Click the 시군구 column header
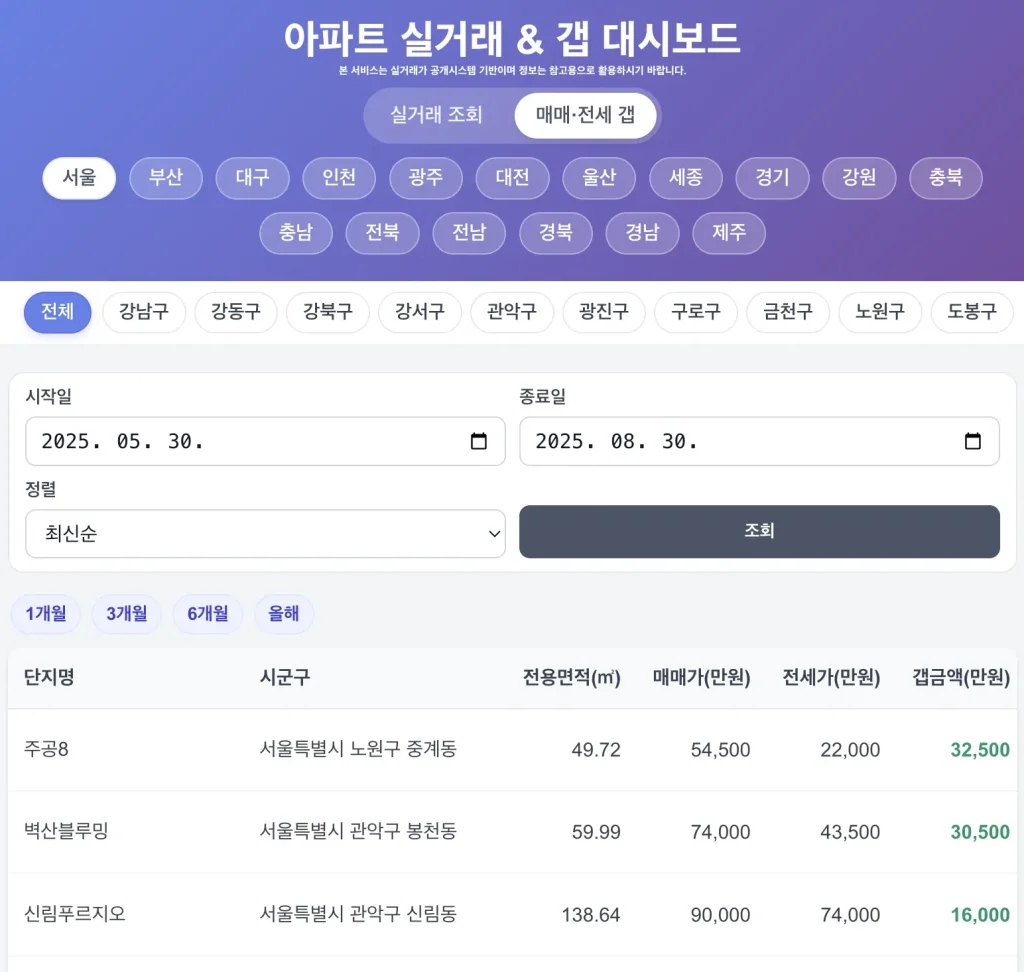 coord(285,677)
